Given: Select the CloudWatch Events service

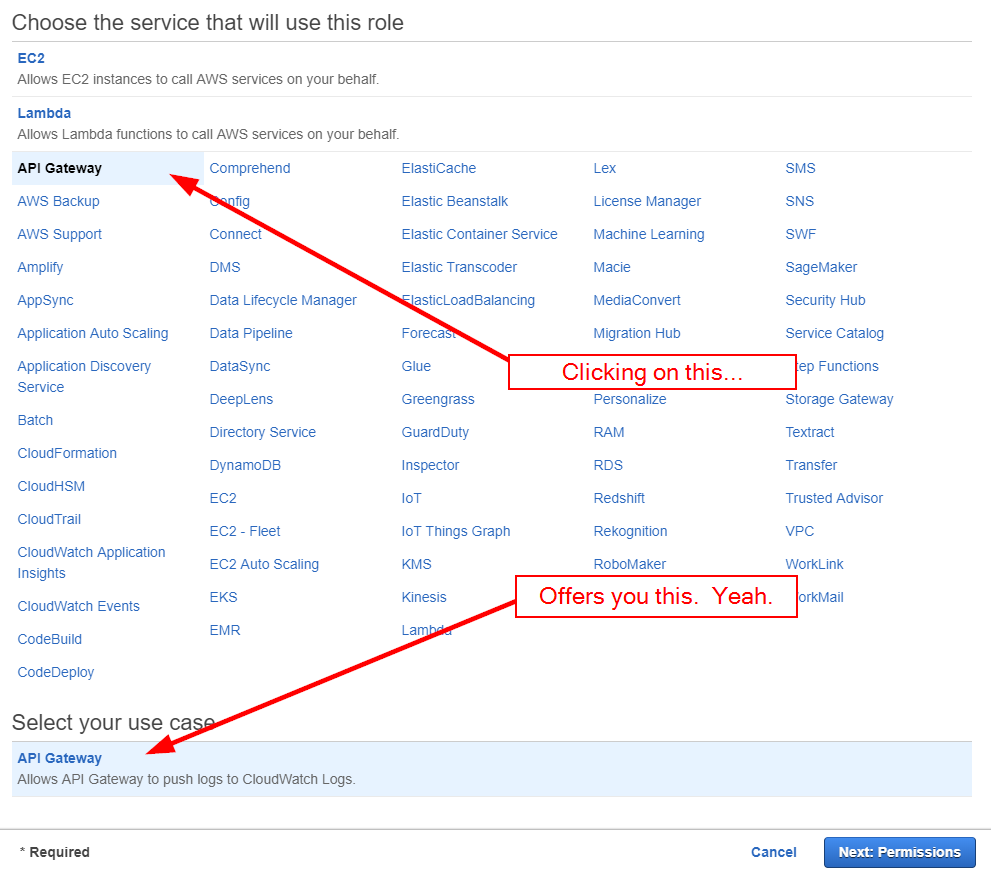Looking at the screenshot, I should 79,606.
